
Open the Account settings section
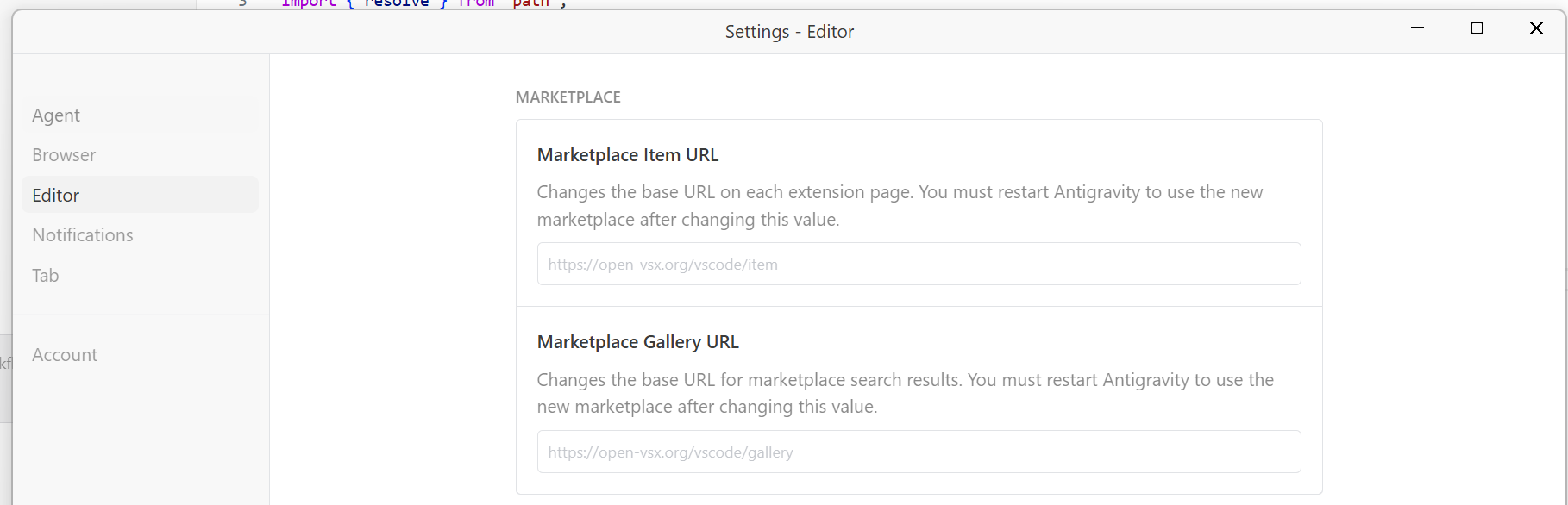(65, 355)
